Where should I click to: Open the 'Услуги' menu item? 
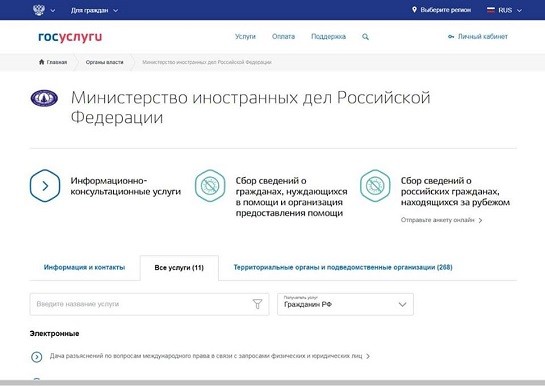coord(245,36)
